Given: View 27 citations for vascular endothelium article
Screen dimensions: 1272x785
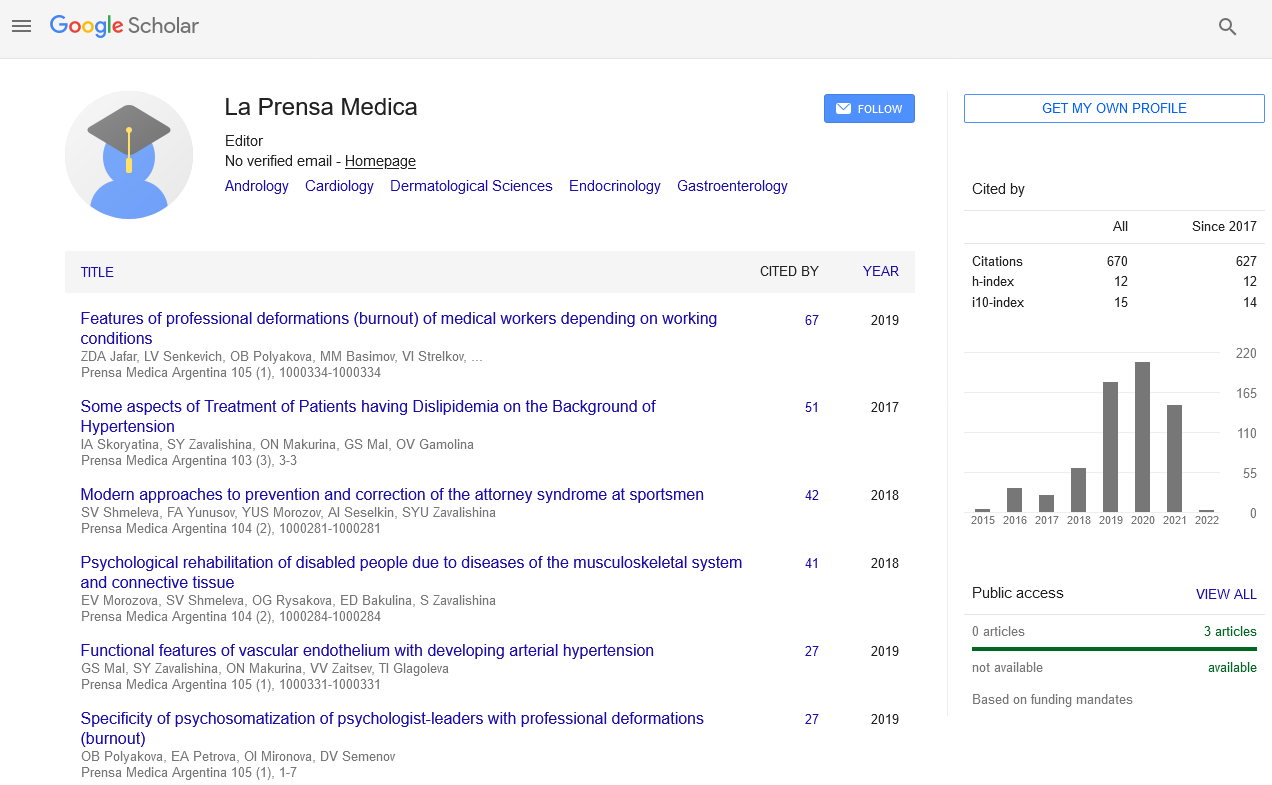Looking at the screenshot, I should pos(812,652).
